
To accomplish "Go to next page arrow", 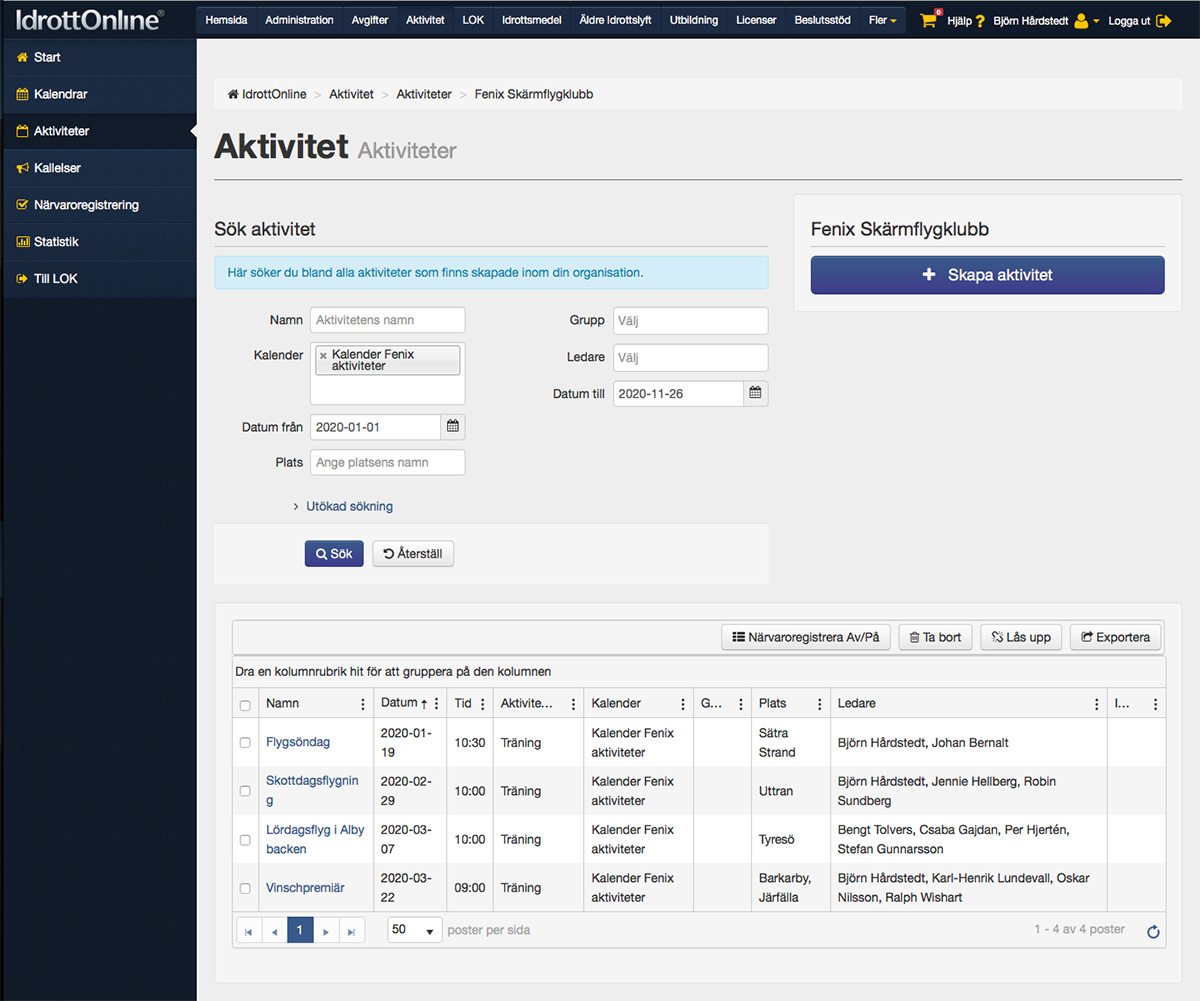I will pyautogui.click(x=326, y=930).
